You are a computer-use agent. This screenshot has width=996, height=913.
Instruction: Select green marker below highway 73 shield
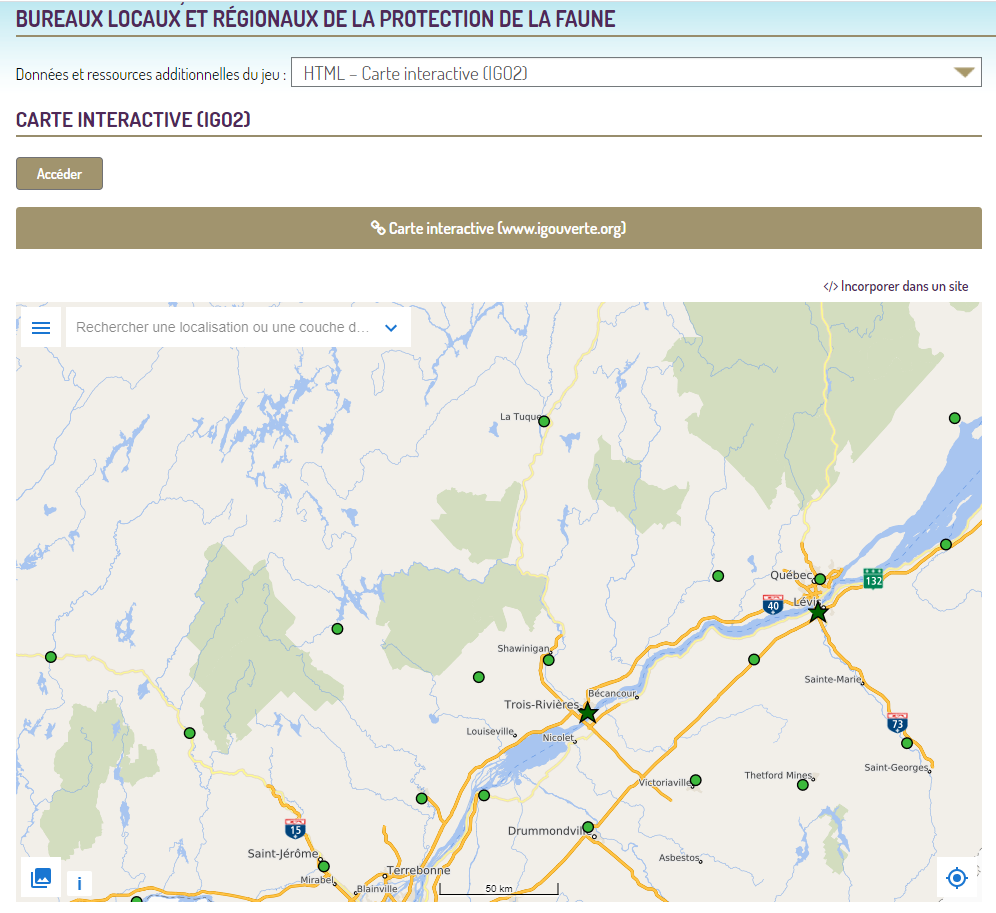[x=907, y=743]
